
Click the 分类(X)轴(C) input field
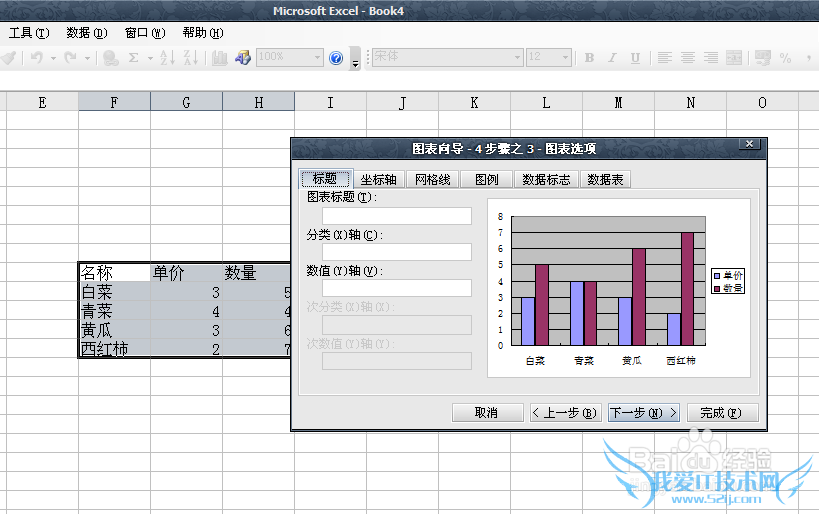[397, 252]
